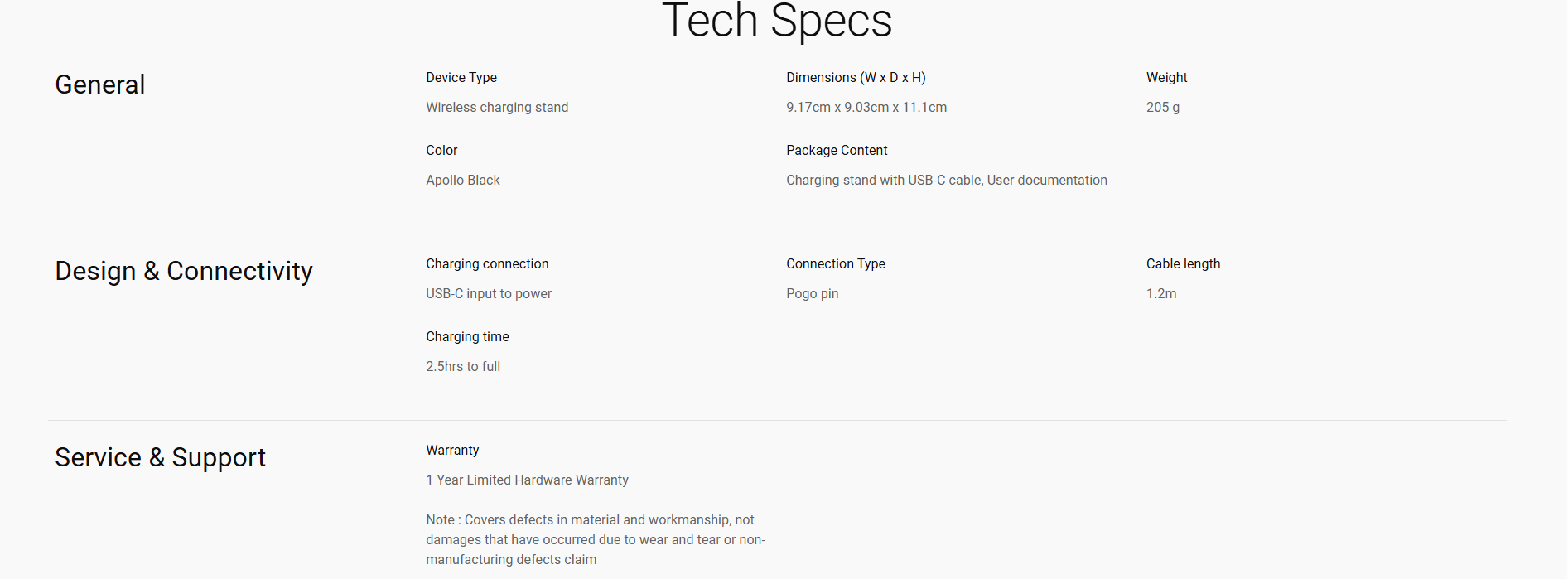This screenshot has width=1568, height=579.
Task: Click the Charging connection label
Action: (x=487, y=263)
